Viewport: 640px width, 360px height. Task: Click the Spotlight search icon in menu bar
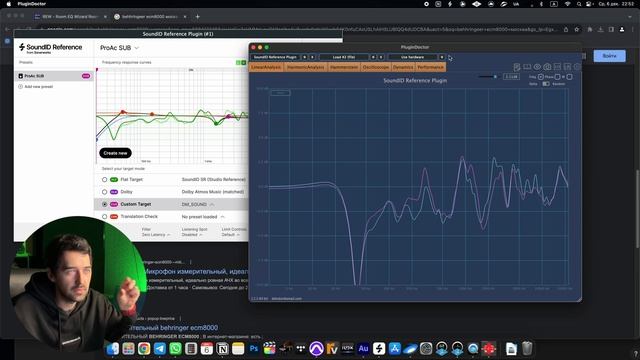579,4
